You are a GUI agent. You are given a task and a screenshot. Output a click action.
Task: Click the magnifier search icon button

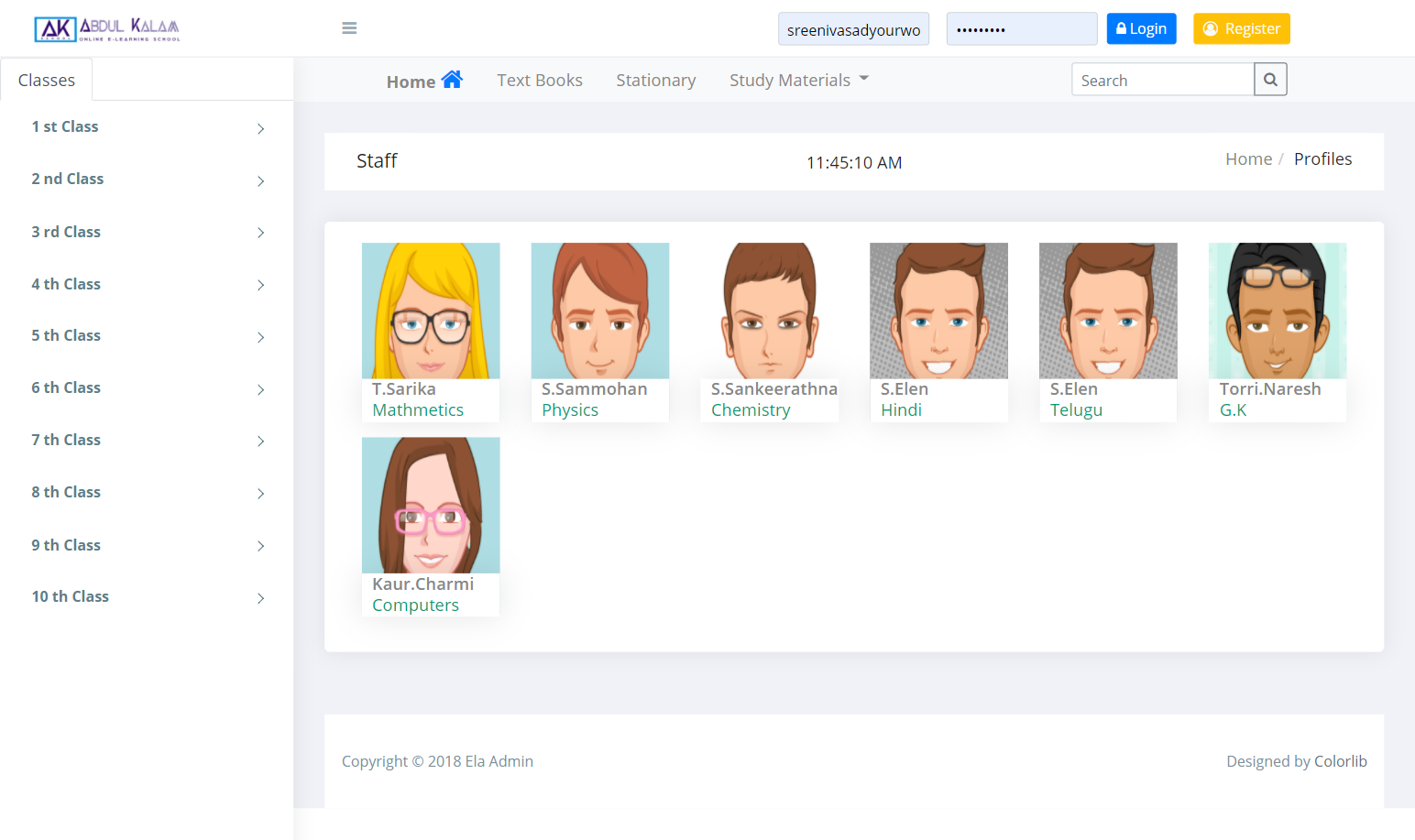click(1270, 80)
